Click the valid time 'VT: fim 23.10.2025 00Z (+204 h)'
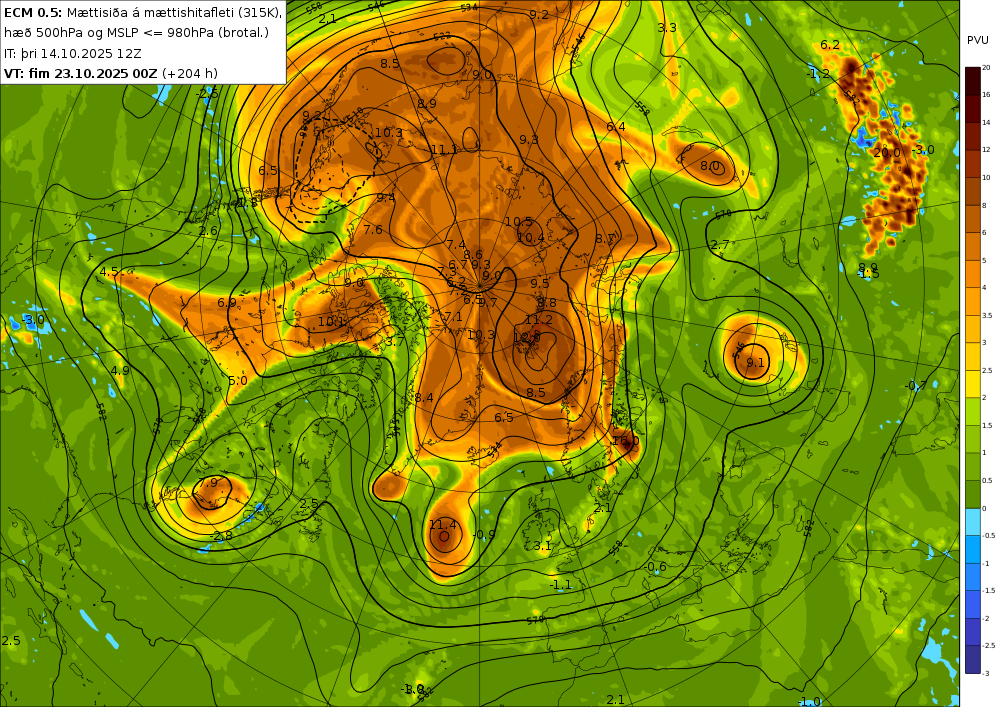This screenshot has height=707, width=1000. 111,73
